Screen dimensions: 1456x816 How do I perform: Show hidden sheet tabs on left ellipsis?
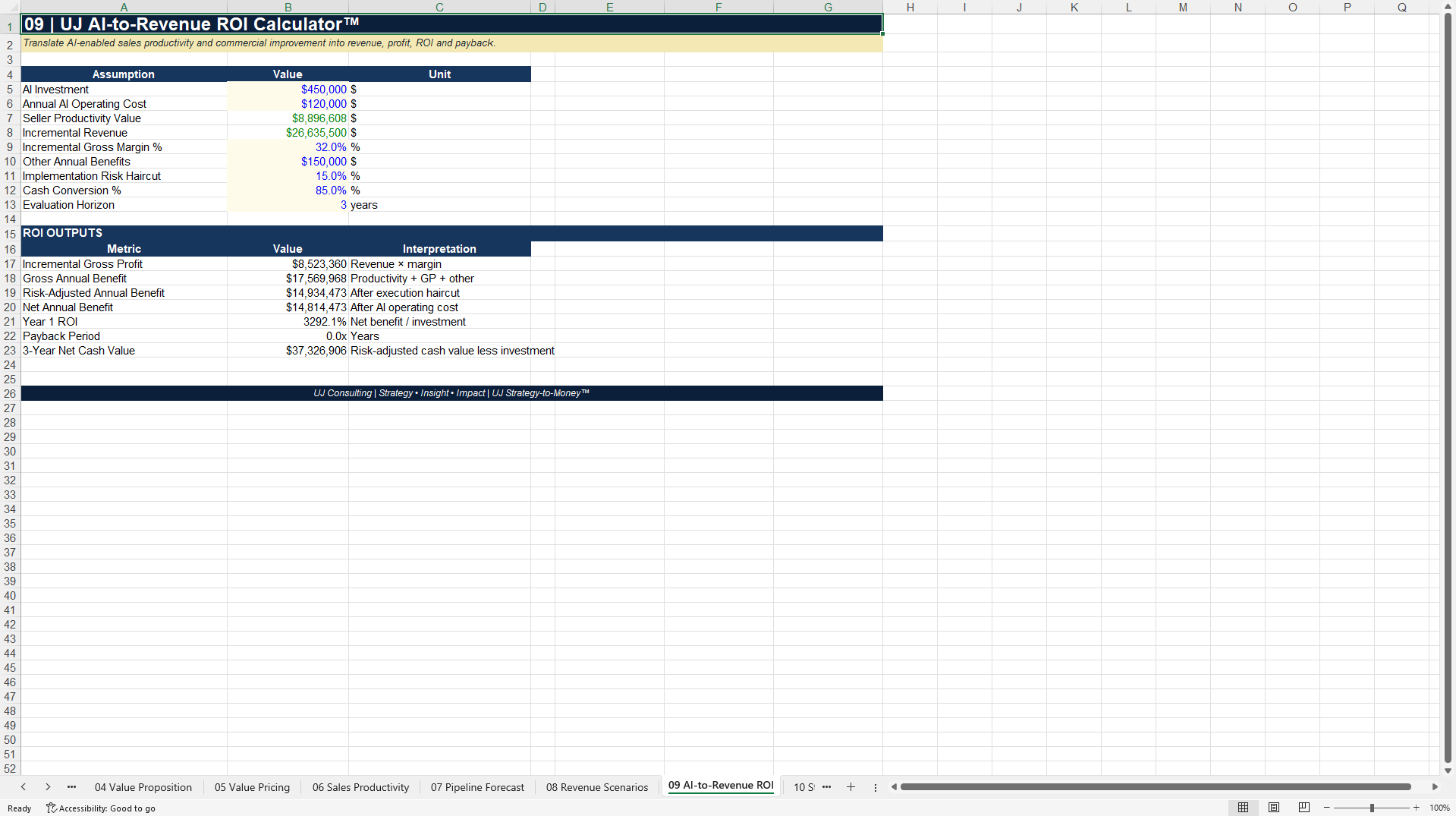[x=72, y=787]
